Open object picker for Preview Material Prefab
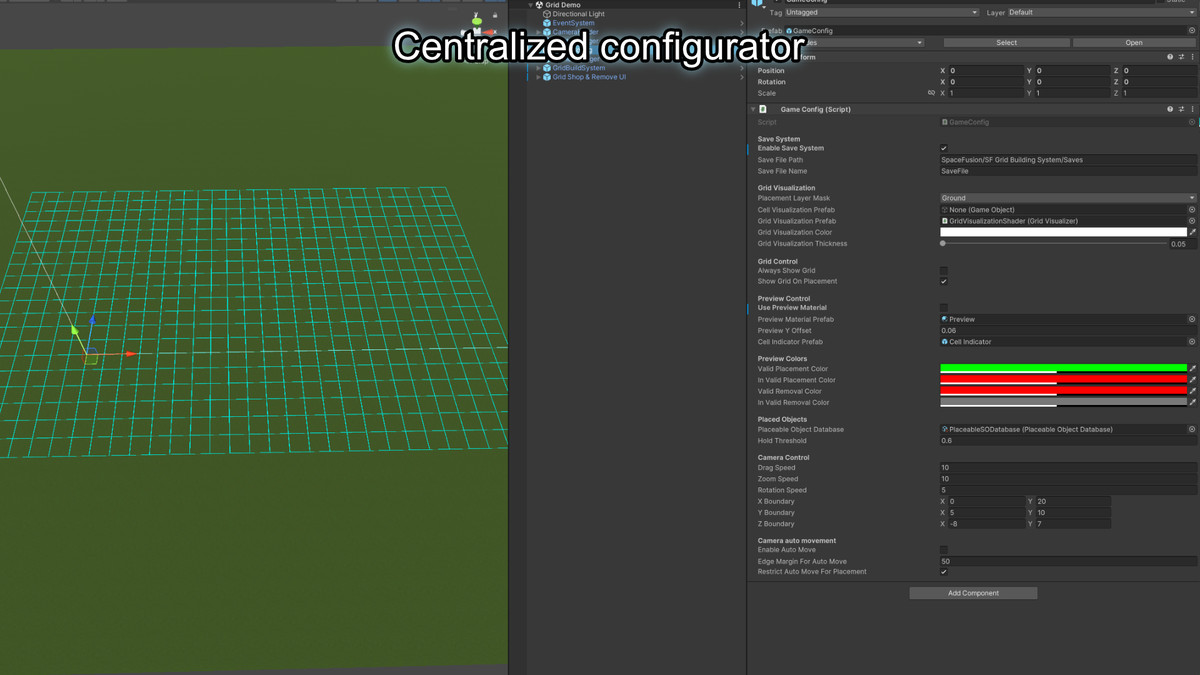The width and height of the screenshot is (1200, 675). [x=1192, y=319]
